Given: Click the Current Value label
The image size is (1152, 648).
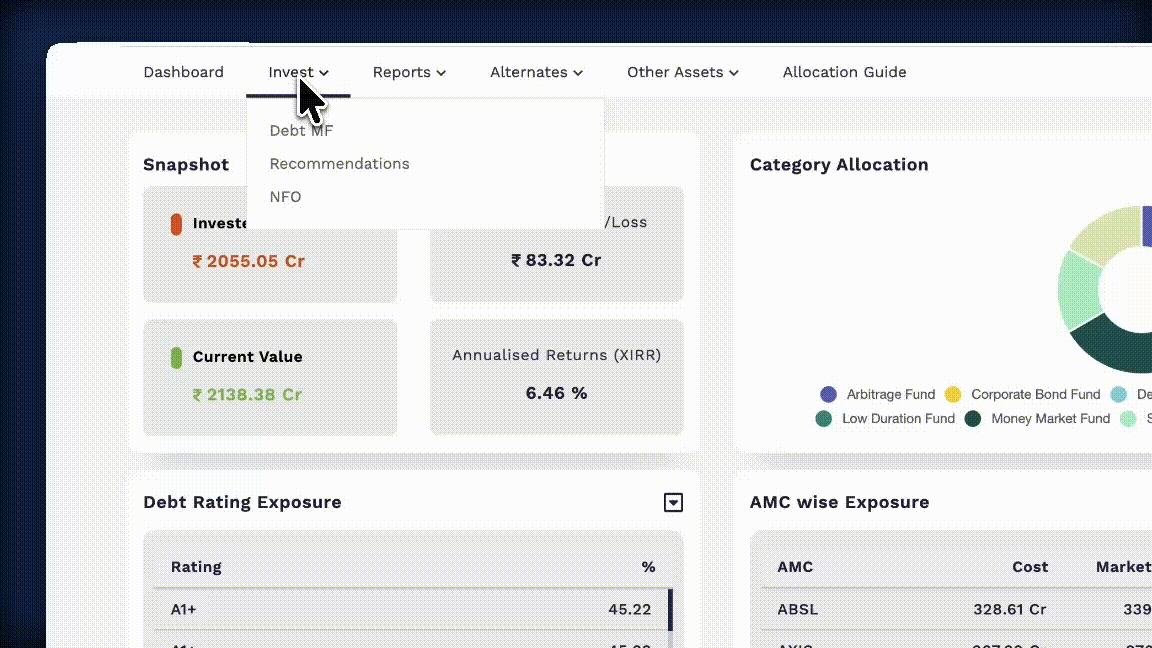Looking at the screenshot, I should (248, 356).
